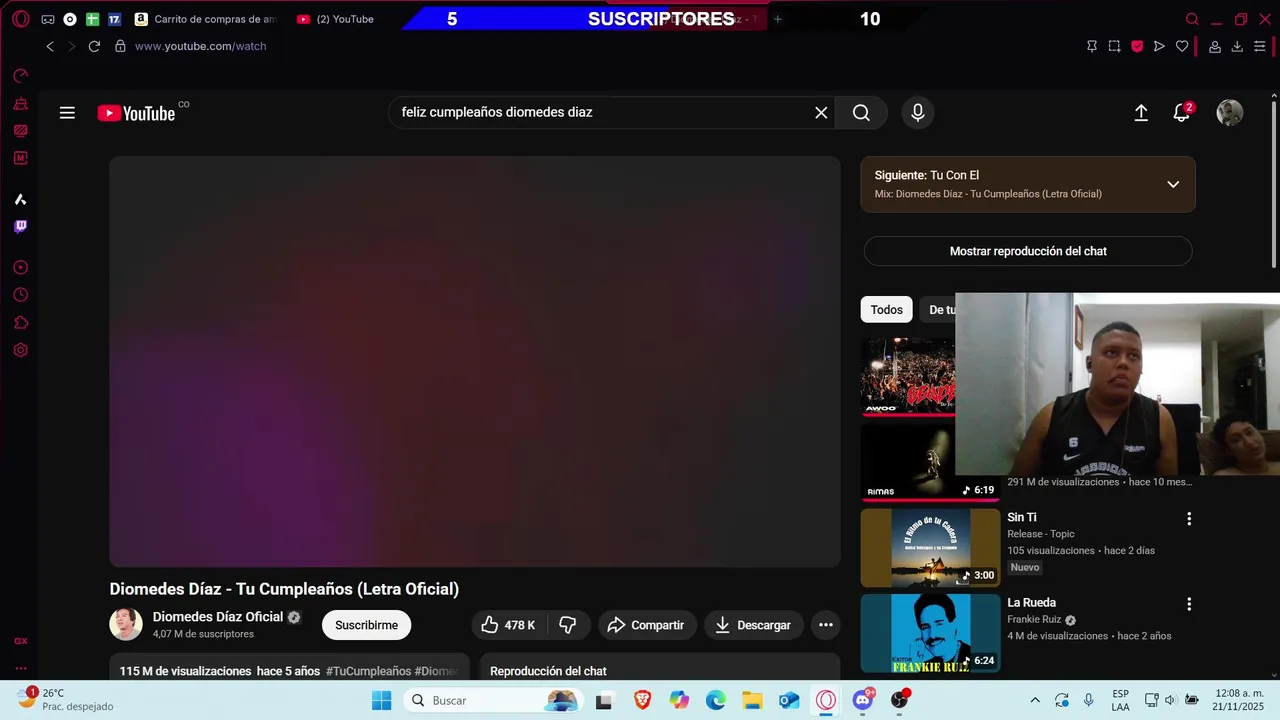Clear the YouTube search text
This screenshot has height=720, width=1280.
pyautogui.click(x=821, y=113)
